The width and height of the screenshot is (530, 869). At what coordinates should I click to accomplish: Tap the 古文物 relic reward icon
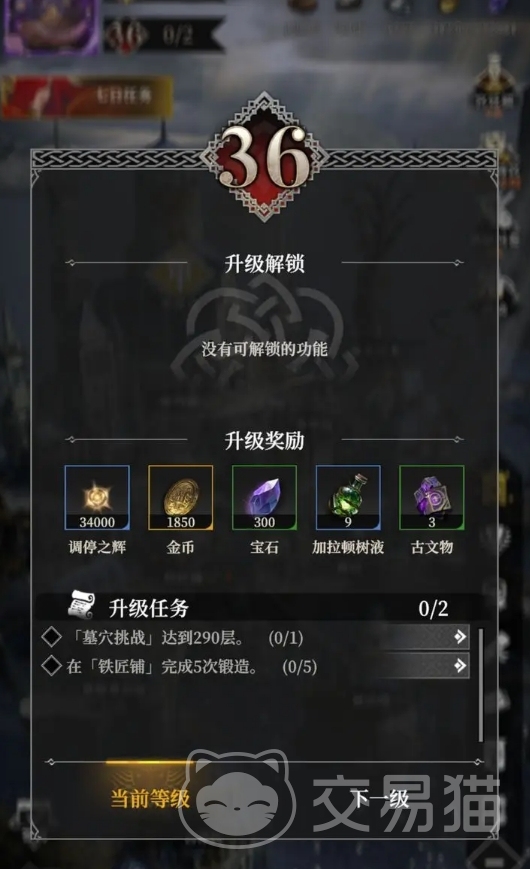pyautogui.click(x=432, y=497)
